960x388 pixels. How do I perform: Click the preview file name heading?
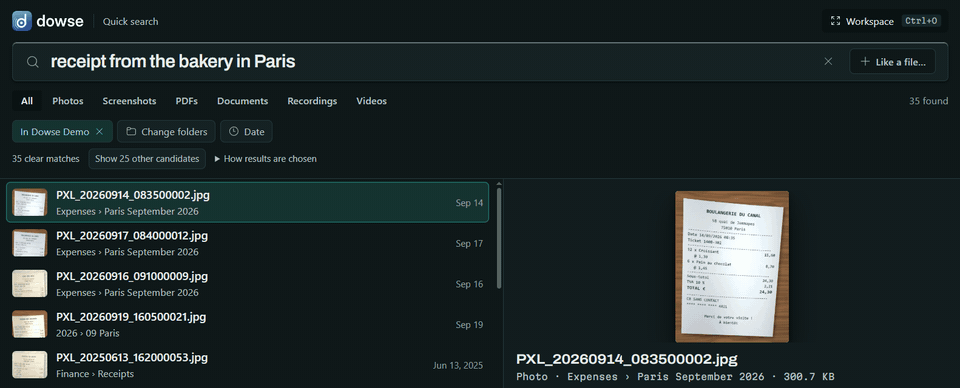(627, 359)
